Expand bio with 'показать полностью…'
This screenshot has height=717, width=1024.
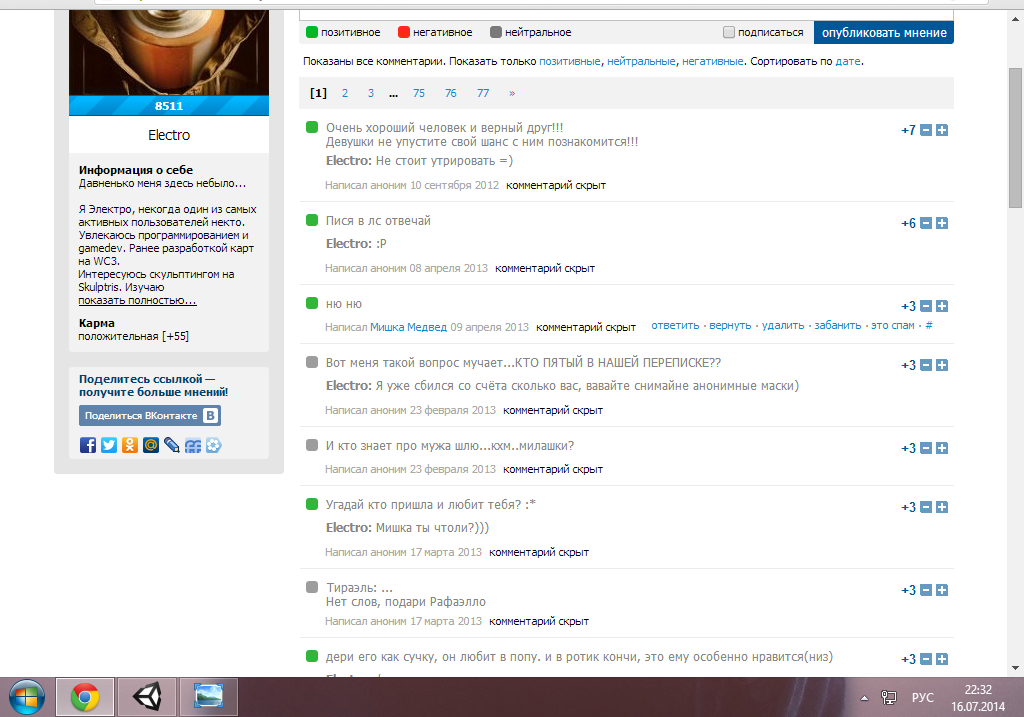(137, 300)
